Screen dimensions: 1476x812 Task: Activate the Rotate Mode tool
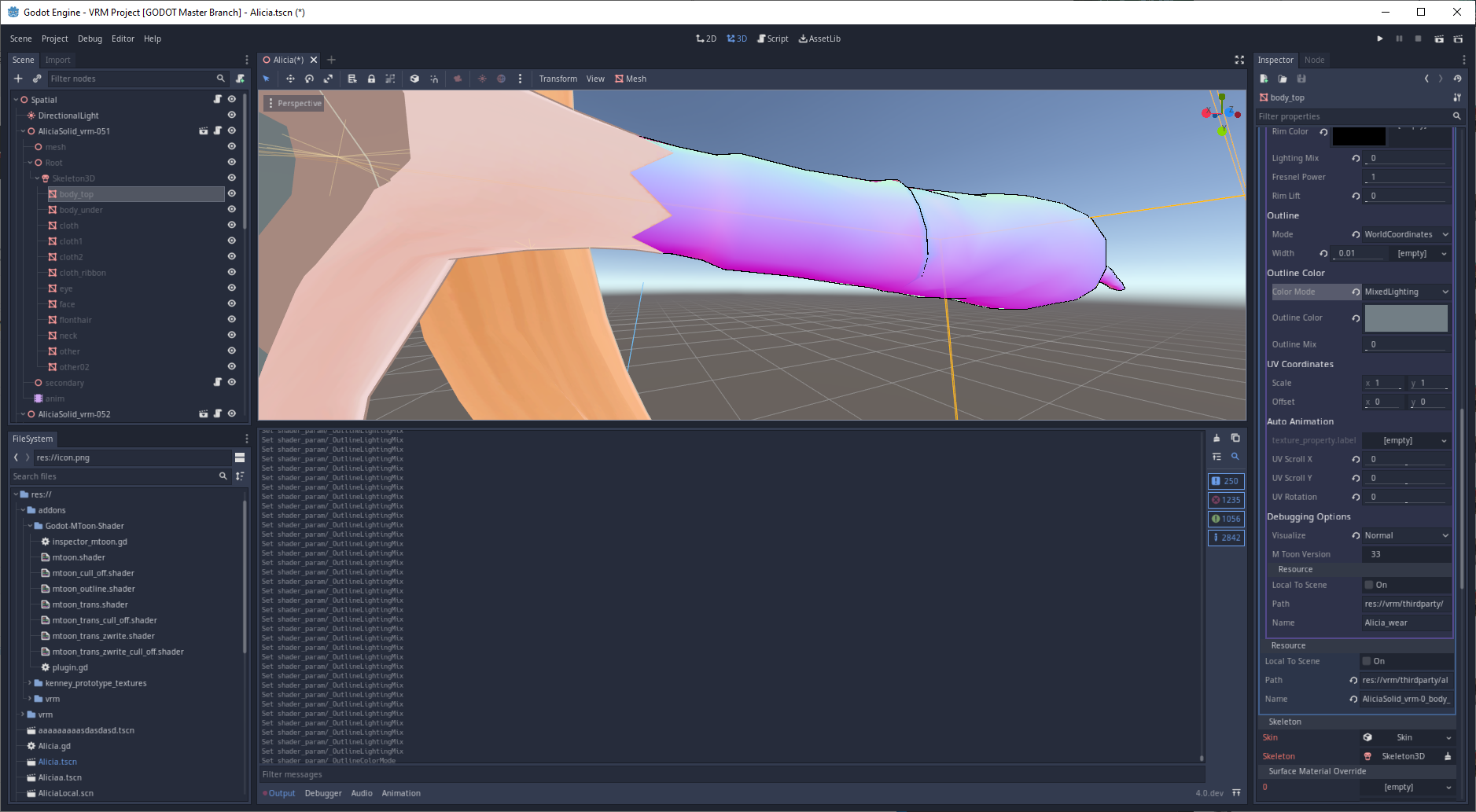pos(309,79)
